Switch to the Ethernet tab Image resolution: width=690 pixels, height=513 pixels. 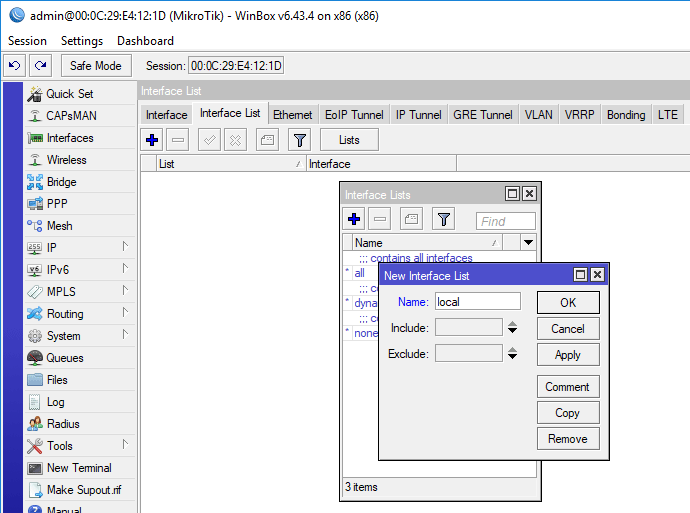(x=292, y=115)
